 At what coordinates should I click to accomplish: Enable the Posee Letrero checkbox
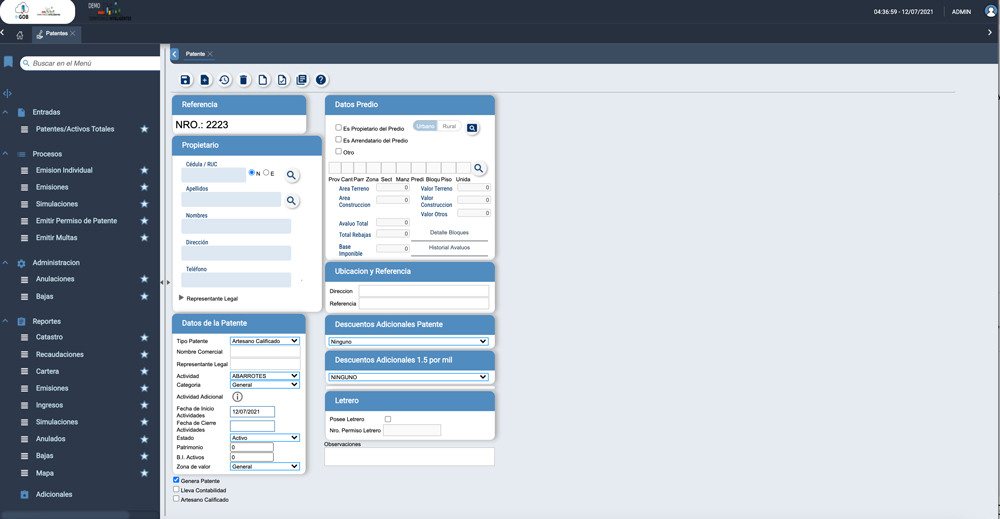pos(388,419)
